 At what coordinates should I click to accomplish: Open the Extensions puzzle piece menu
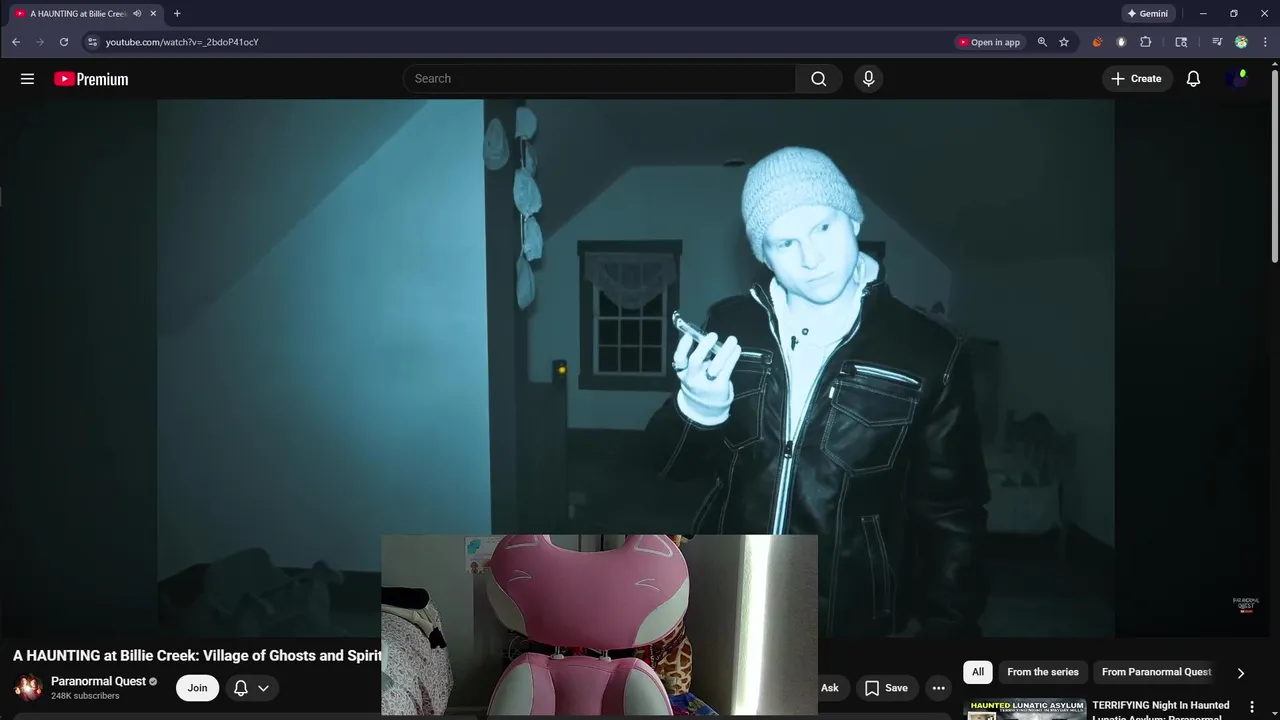click(x=1146, y=42)
